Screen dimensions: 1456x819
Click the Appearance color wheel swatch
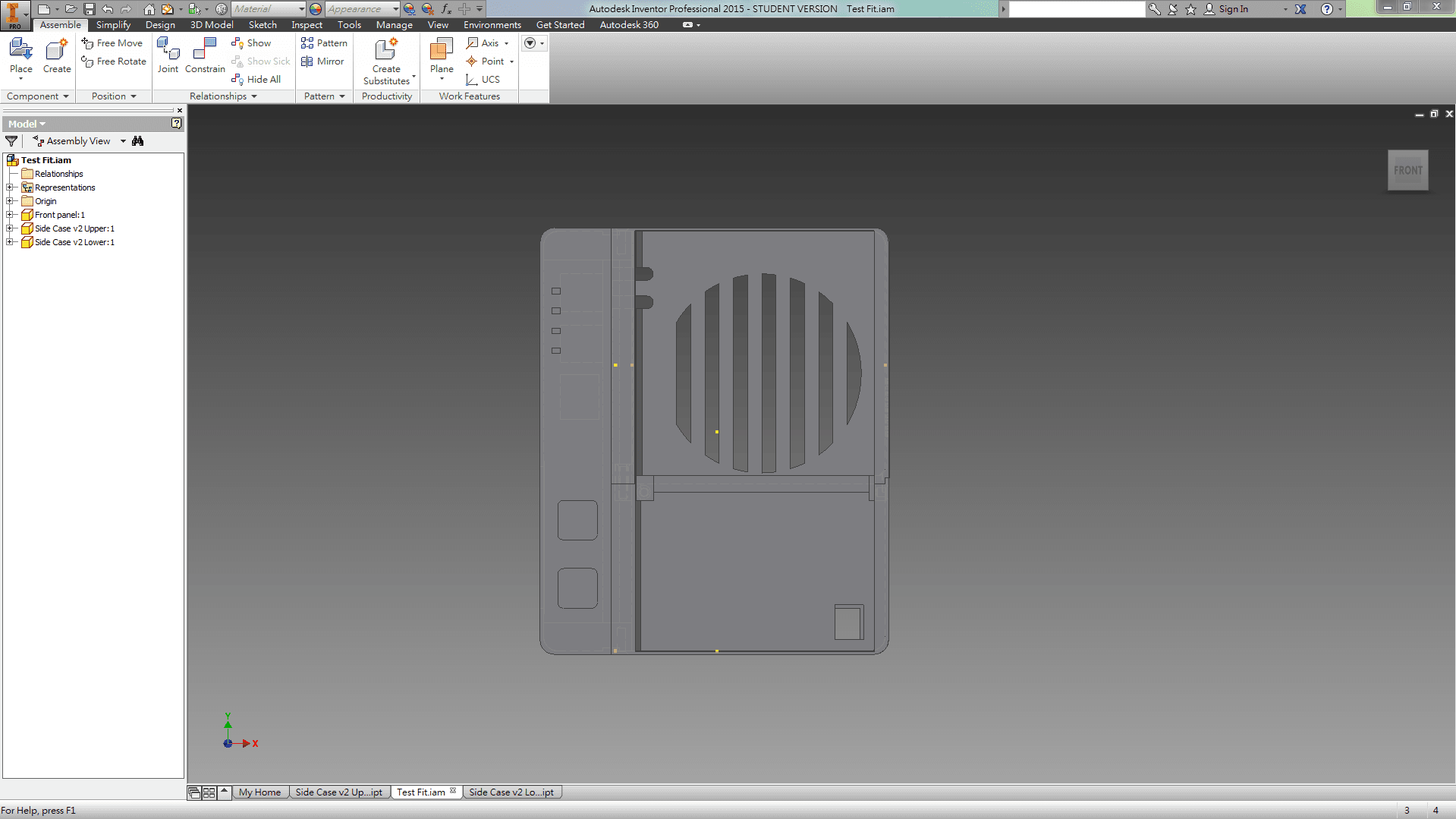pos(314,8)
